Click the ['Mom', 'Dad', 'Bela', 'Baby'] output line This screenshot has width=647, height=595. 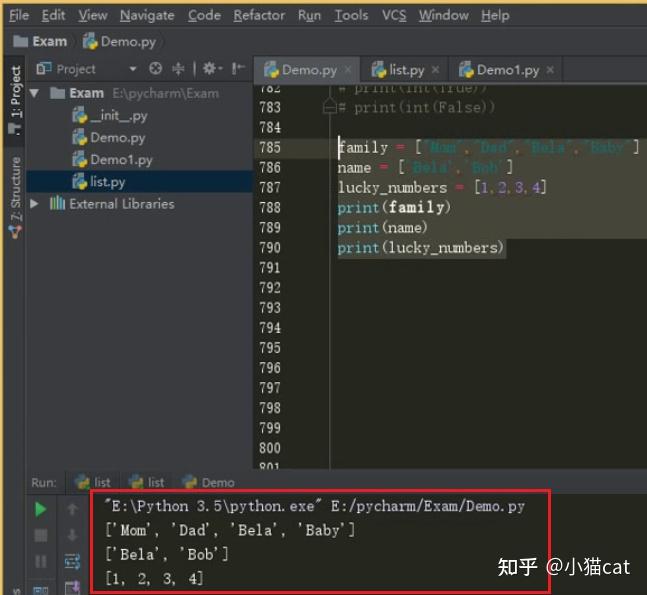(230, 530)
